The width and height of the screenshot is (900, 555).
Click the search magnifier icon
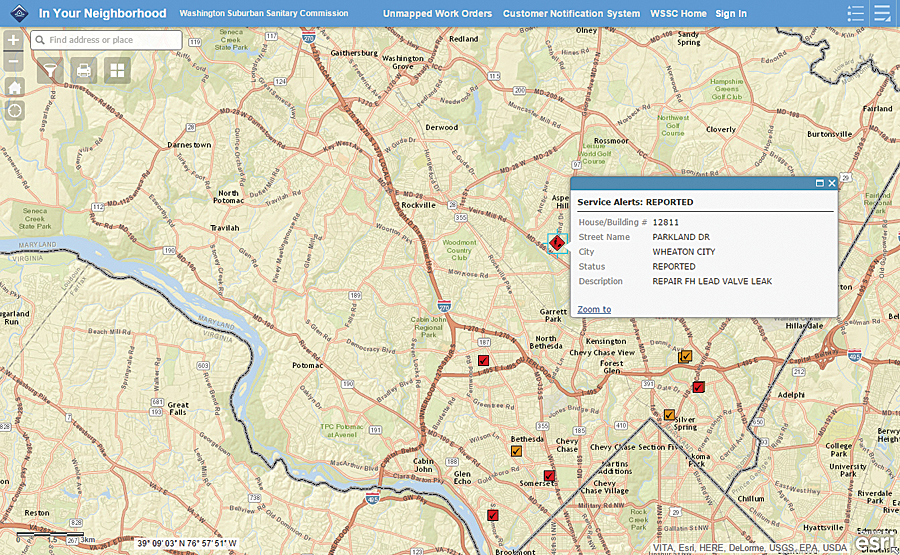[x=40, y=40]
